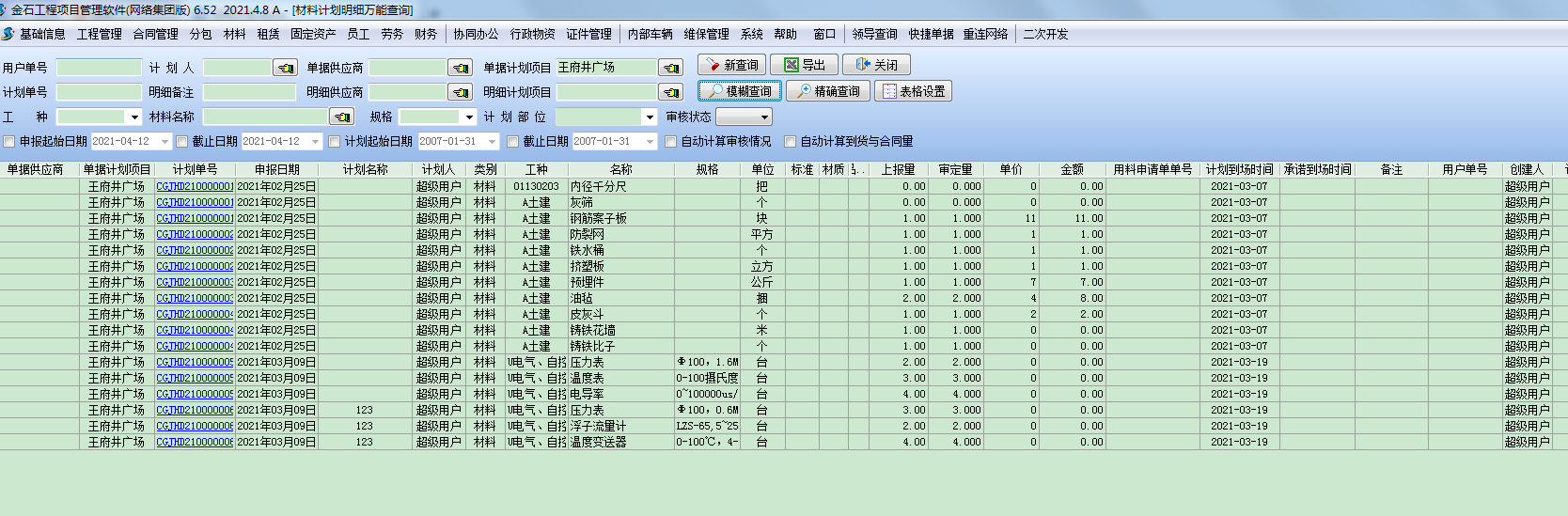Open the 审核状态 dropdown list
This screenshot has height=516, width=1568.
tap(764, 117)
